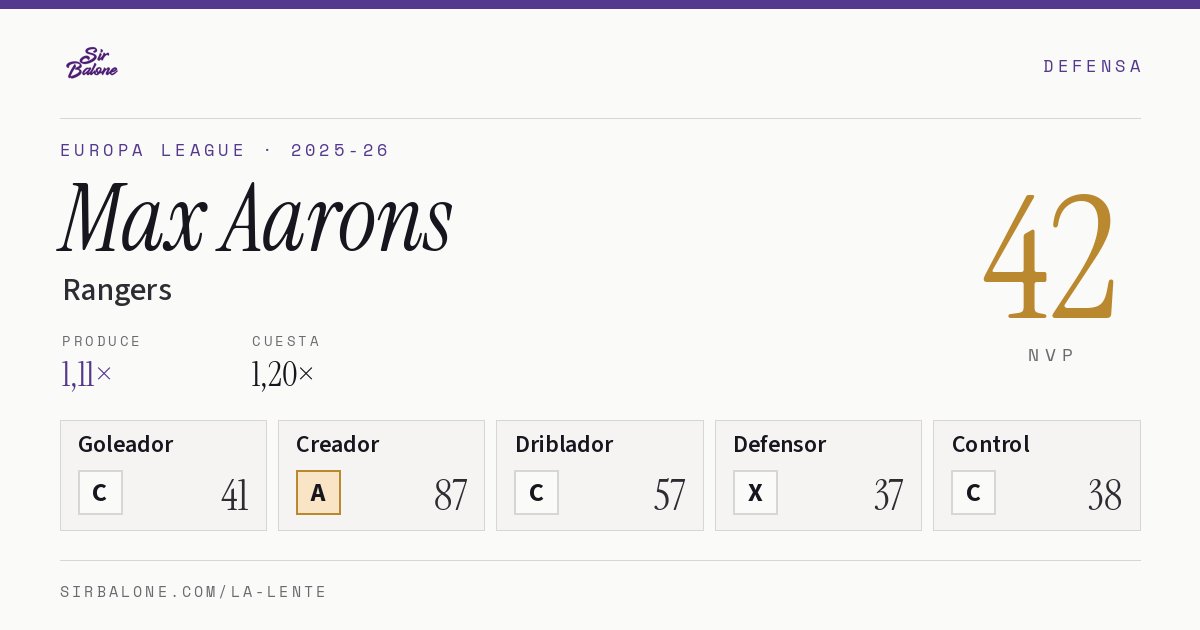Click the C grade badge in Driblador
This screenshot has width=1200, height=630.
pyautogui.click(x=536, y=492)
